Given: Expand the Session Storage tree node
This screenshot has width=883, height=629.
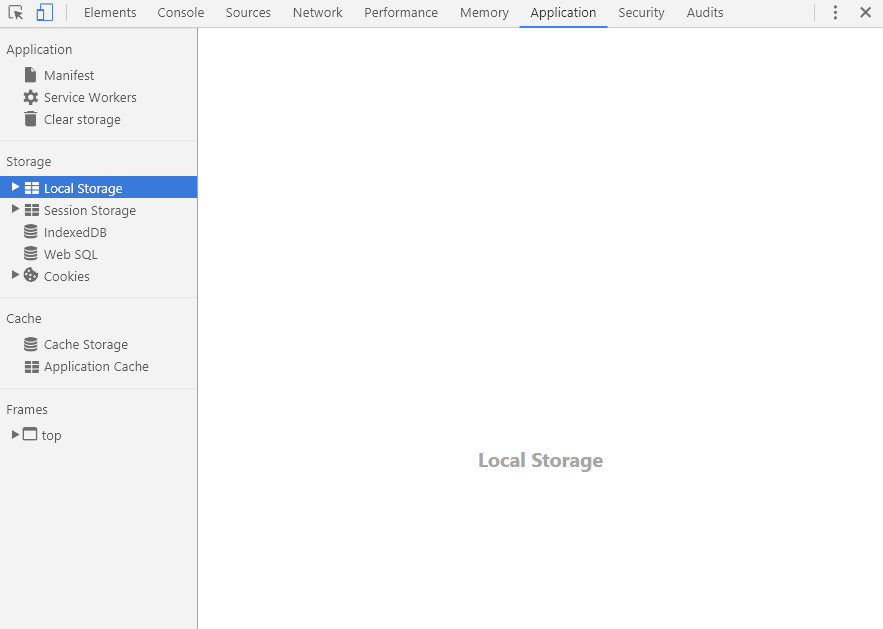Looking at the screenshot, I should [x=15, y=209].
